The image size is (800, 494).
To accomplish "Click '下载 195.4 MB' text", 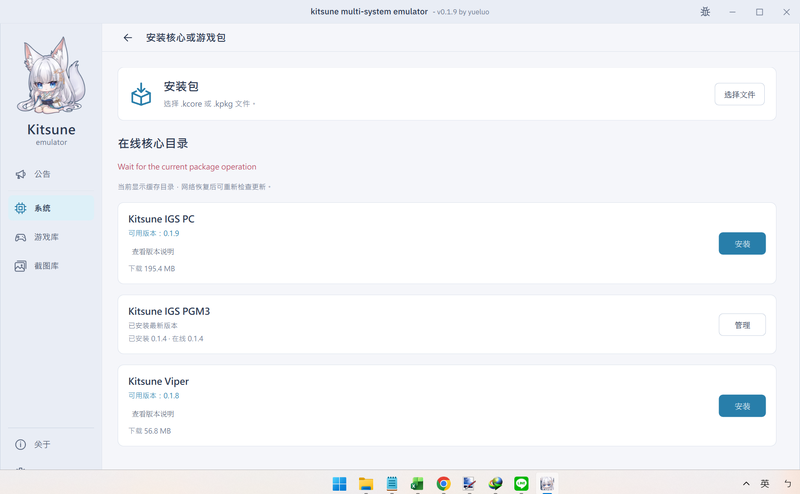I will tap(152, 268).
